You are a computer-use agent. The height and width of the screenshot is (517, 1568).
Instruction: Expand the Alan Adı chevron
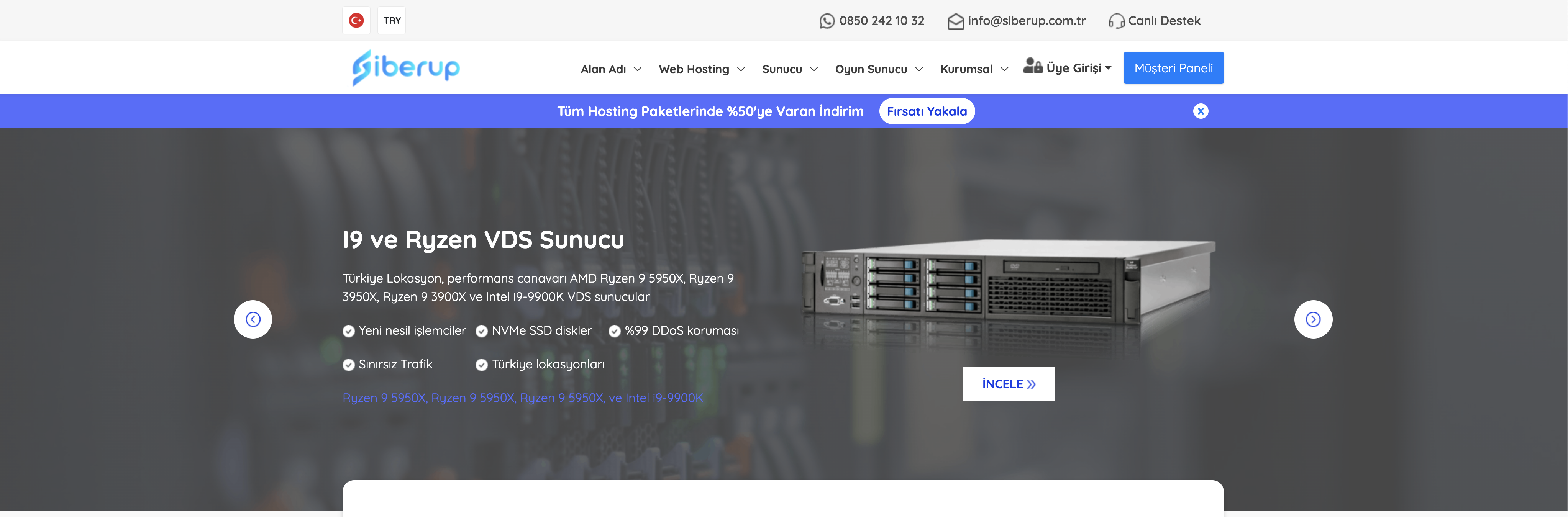637,69
